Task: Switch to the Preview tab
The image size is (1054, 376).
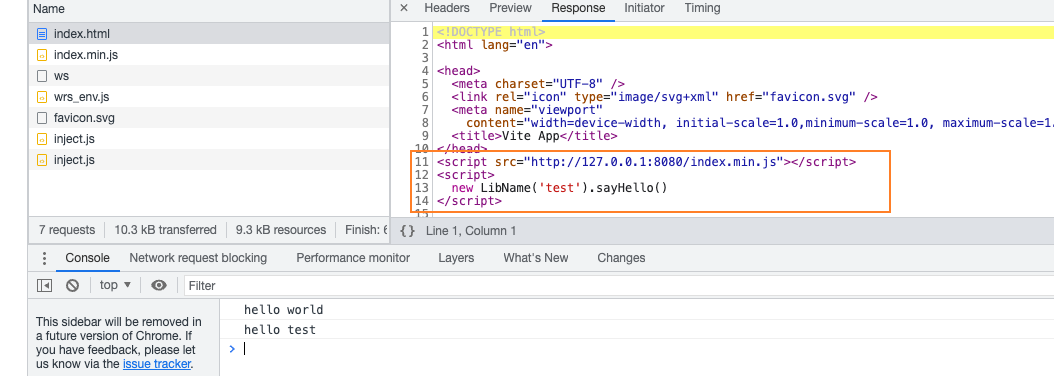Action: point(510,8)
